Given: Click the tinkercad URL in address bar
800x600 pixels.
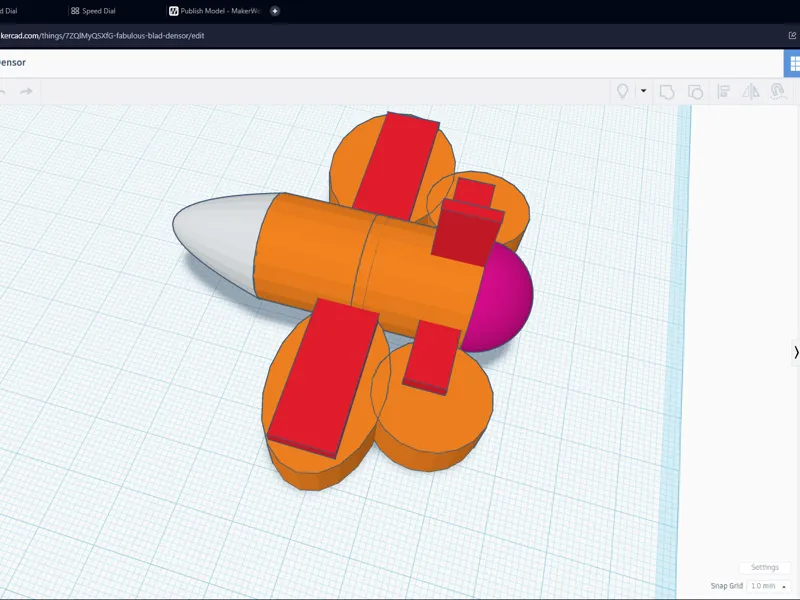Looking at the screenshot, I should tap(102, 36).
